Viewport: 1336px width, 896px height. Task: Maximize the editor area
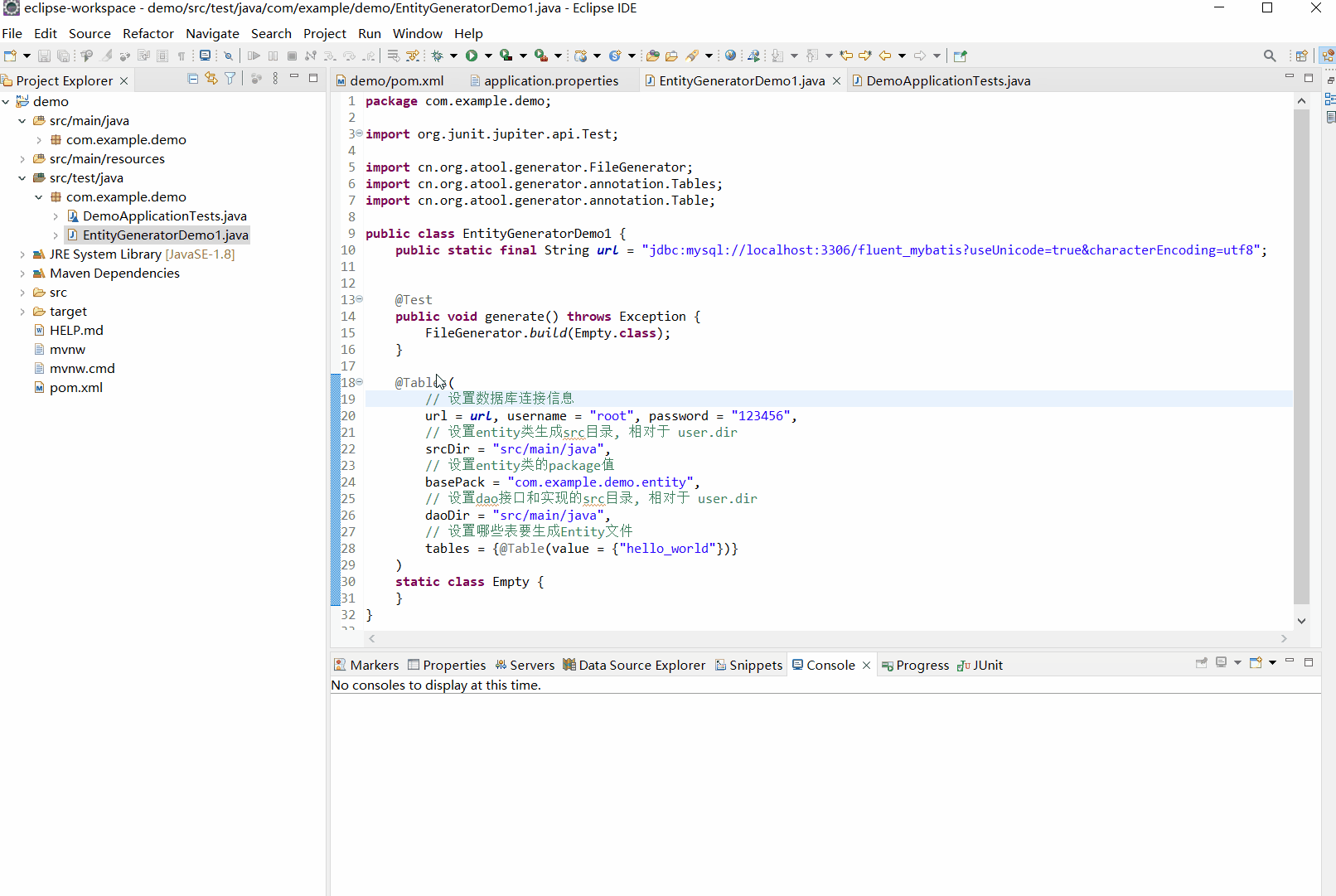[1309, 77]
